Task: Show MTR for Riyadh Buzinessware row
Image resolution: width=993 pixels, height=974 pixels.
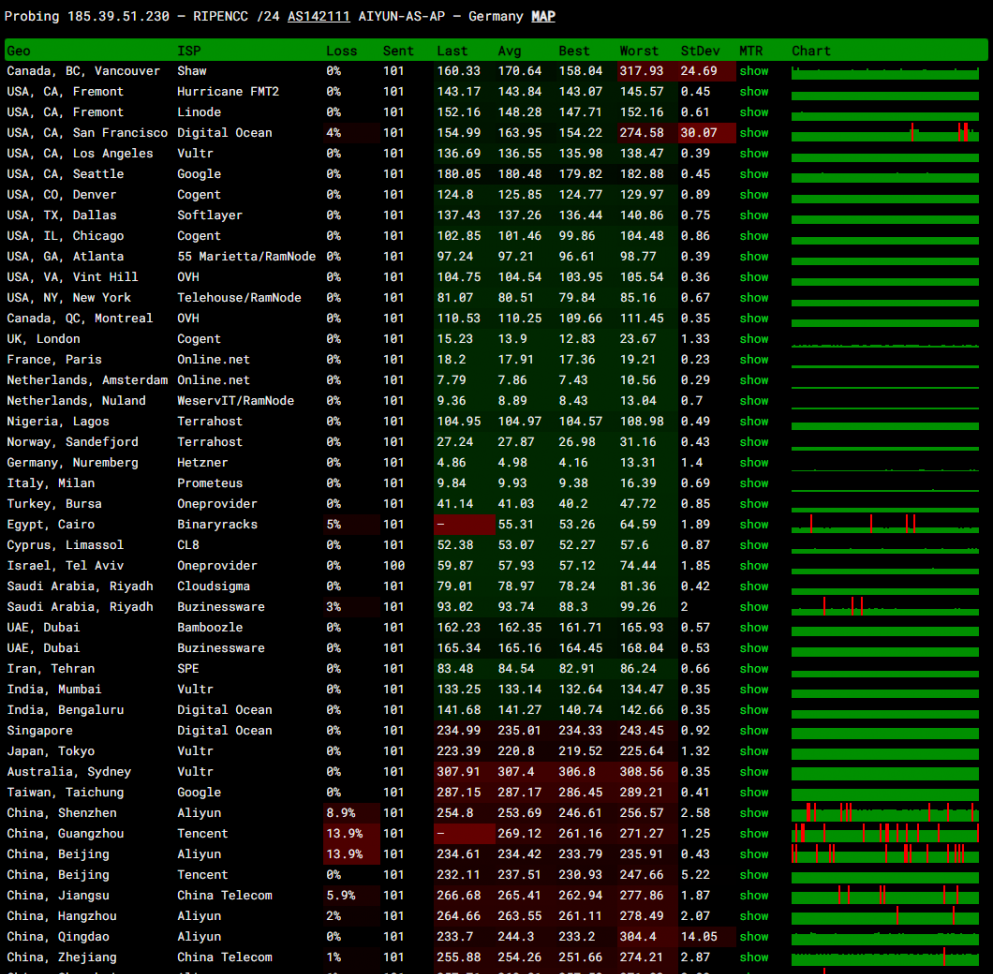Action: [x=754, y=607]
